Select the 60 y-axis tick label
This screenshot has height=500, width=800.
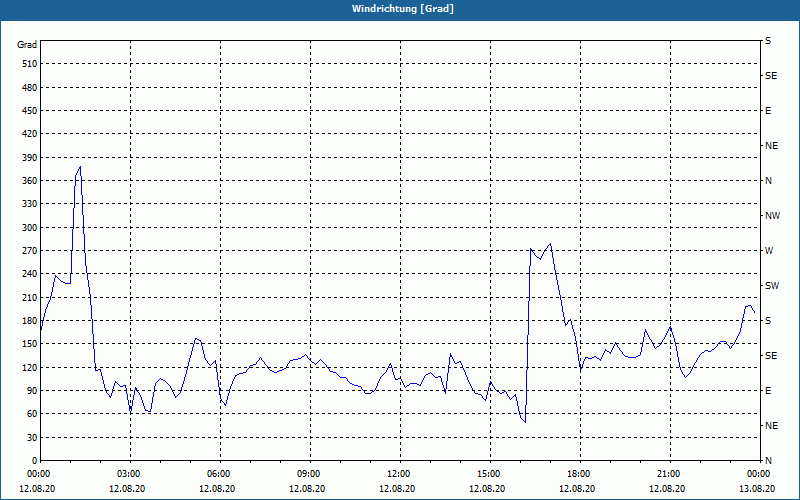pos(32,414)
